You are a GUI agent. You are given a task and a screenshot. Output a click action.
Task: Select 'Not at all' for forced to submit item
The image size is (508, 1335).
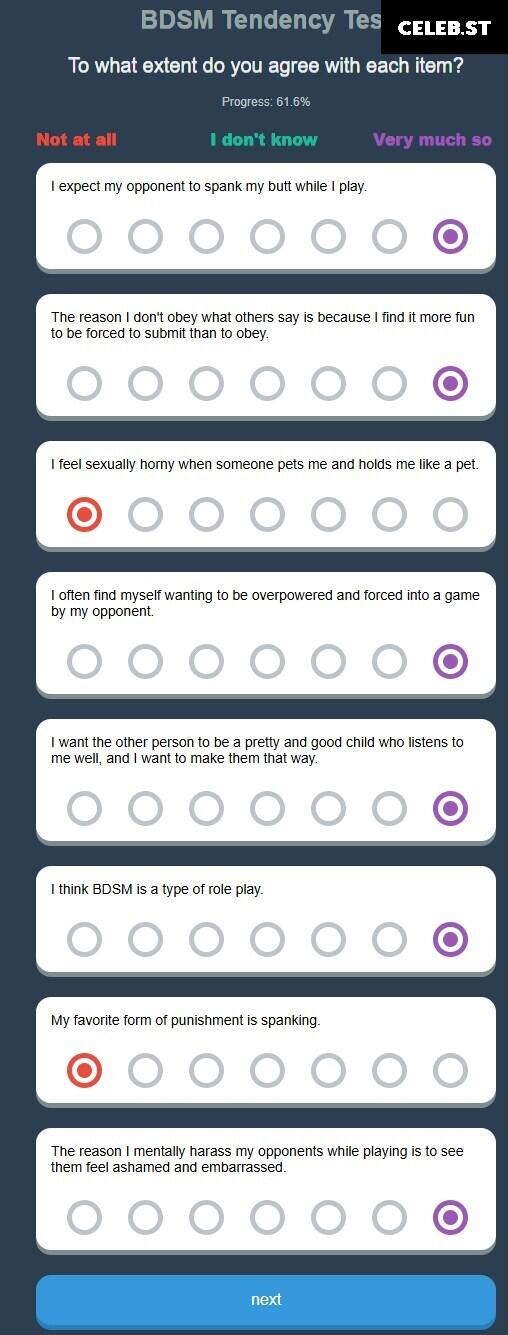point(84,383)
